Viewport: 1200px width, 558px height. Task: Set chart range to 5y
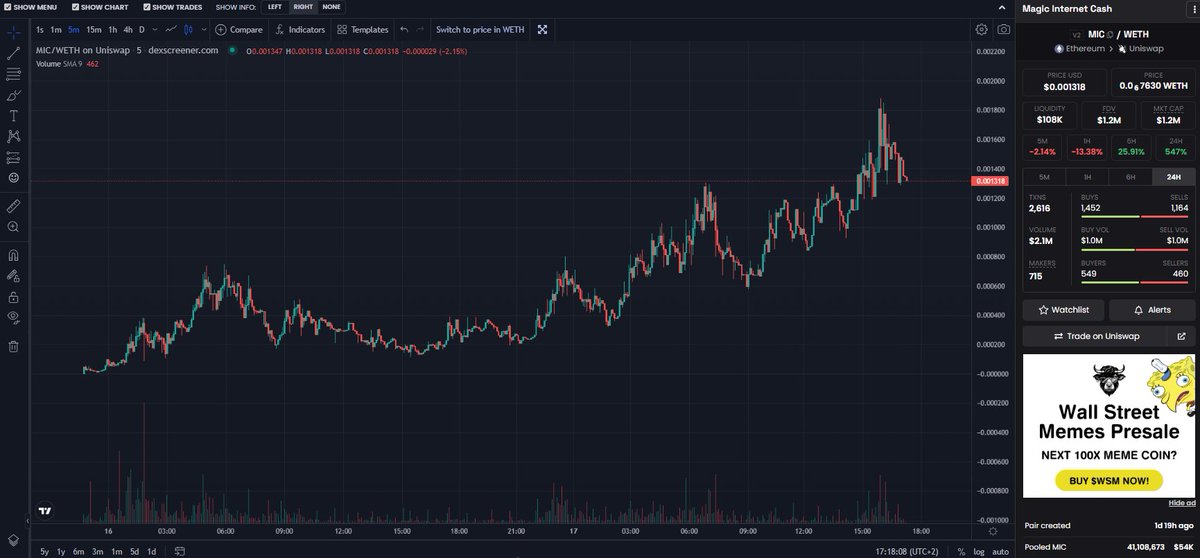[x=45, y=551]
